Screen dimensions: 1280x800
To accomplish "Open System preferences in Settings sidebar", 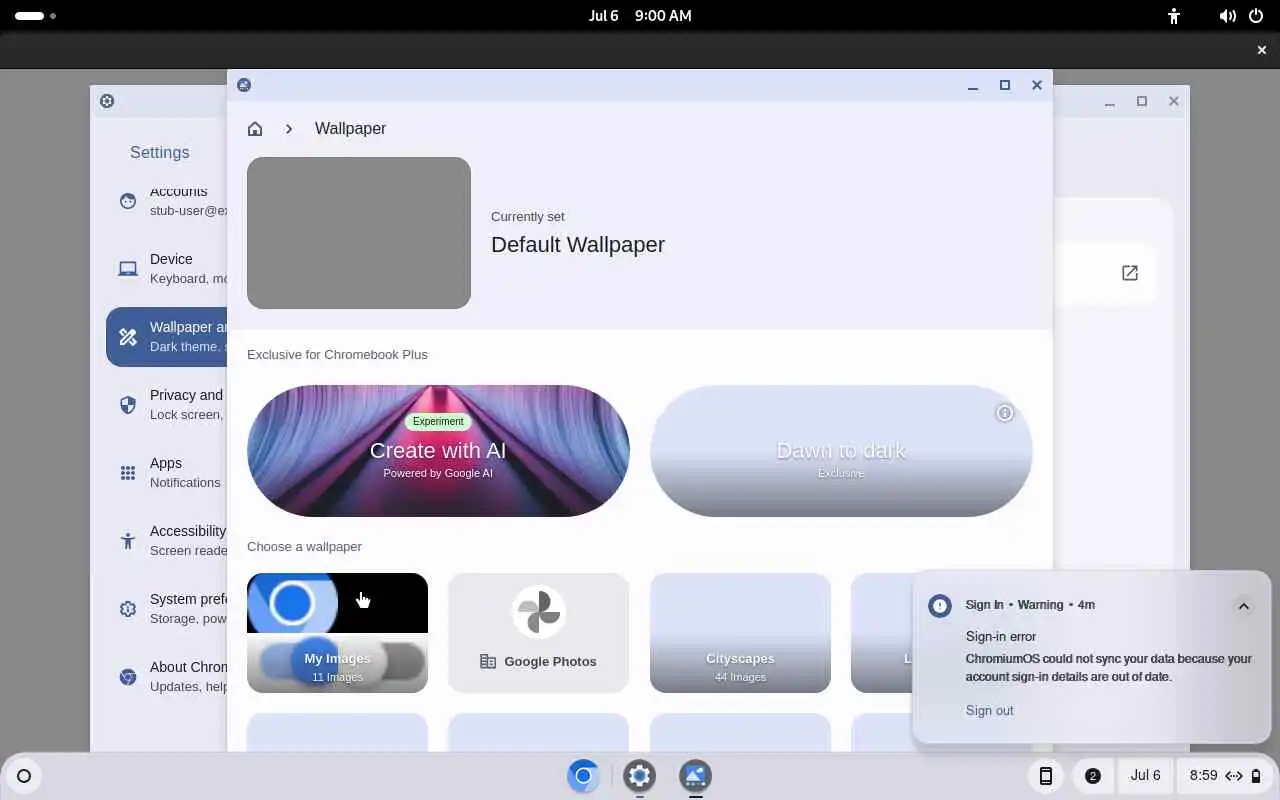I will point(167,609).
